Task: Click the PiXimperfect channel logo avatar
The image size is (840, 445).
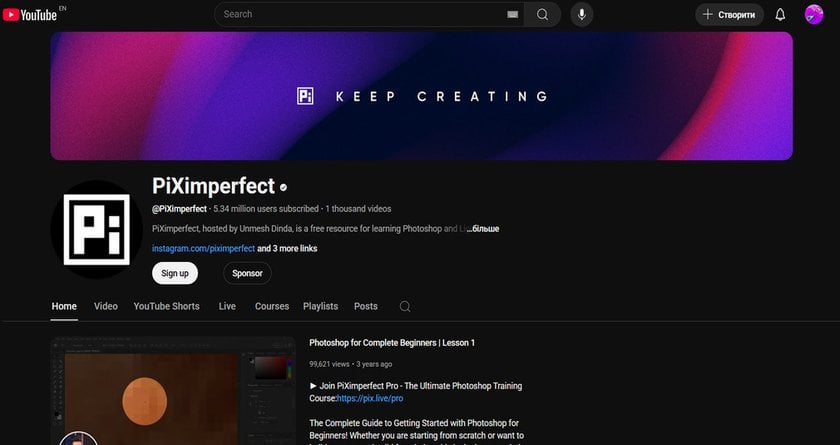Action: point(96,230)
